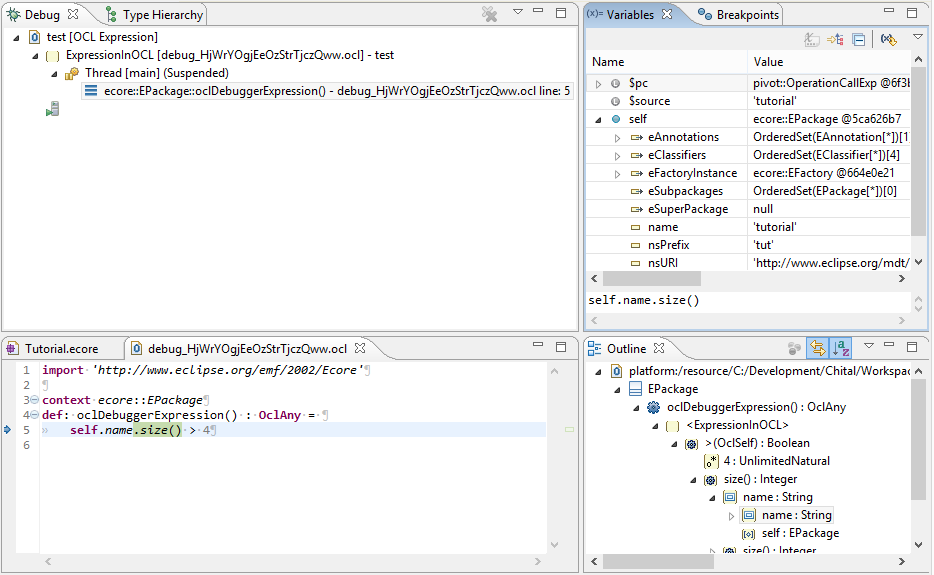Select the eSubpackages variable row
The height and width of the screenshot is (575, 934).
[x=748, y=191]
